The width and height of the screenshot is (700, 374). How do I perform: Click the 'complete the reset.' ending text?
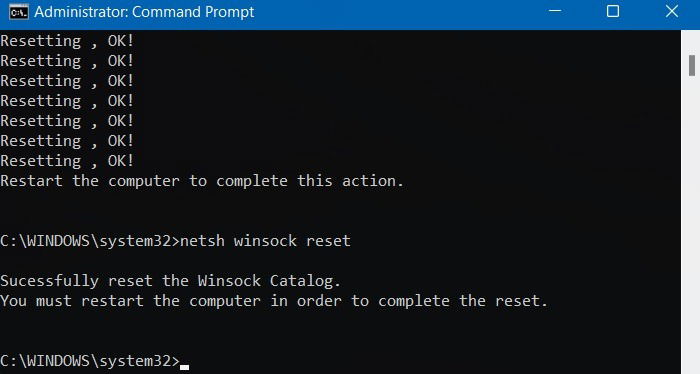tap(463, 301)
